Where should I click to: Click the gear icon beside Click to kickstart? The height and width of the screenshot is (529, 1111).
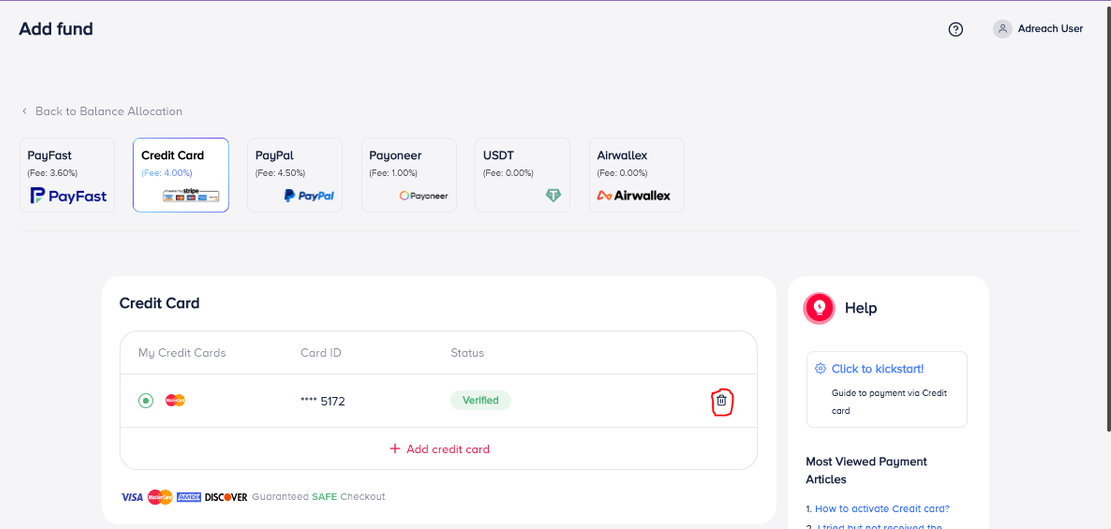click(x=820, y=369)
